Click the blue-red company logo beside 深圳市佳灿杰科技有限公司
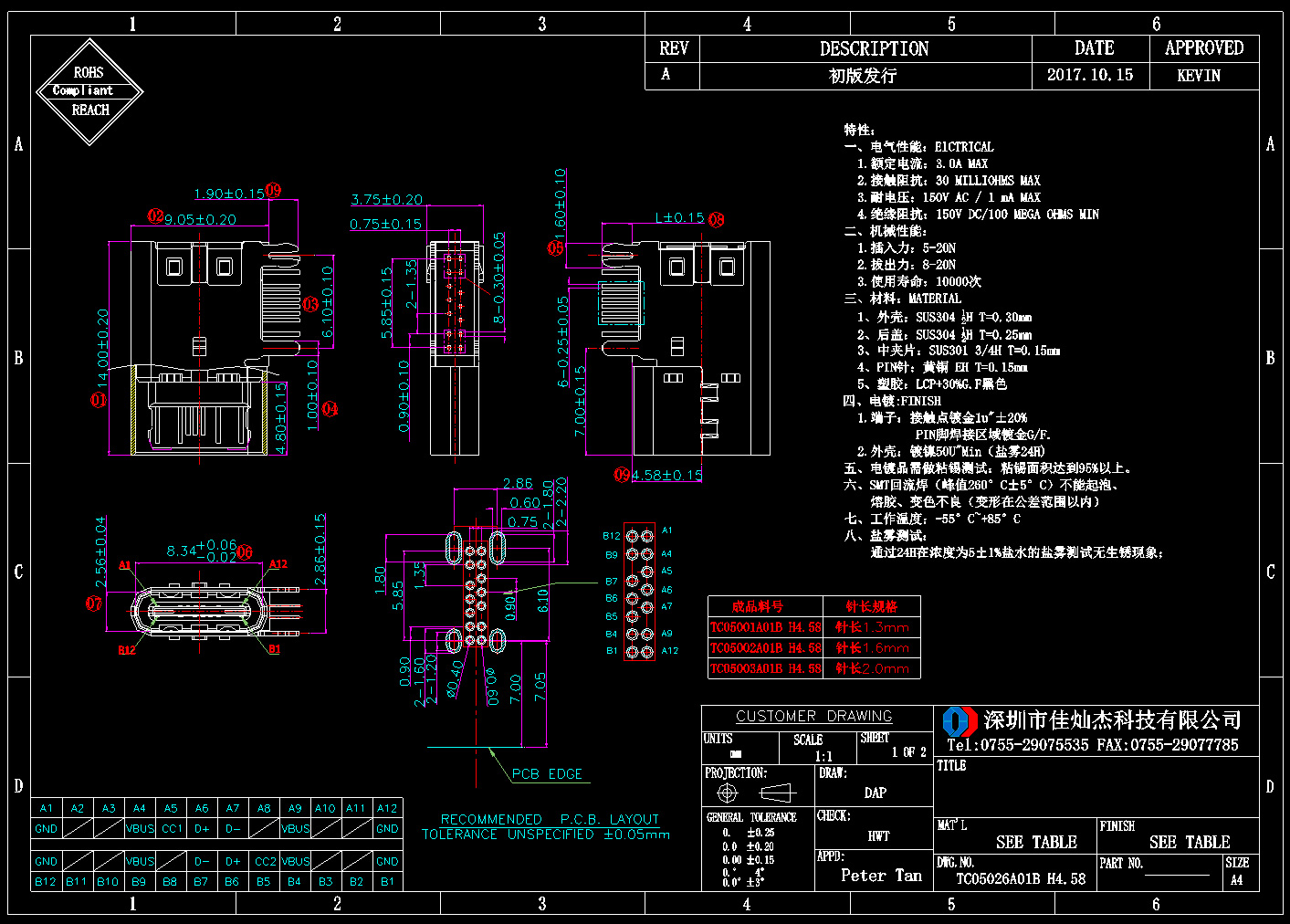Viewport: 1290px width, 924px height. pos(960,721)
